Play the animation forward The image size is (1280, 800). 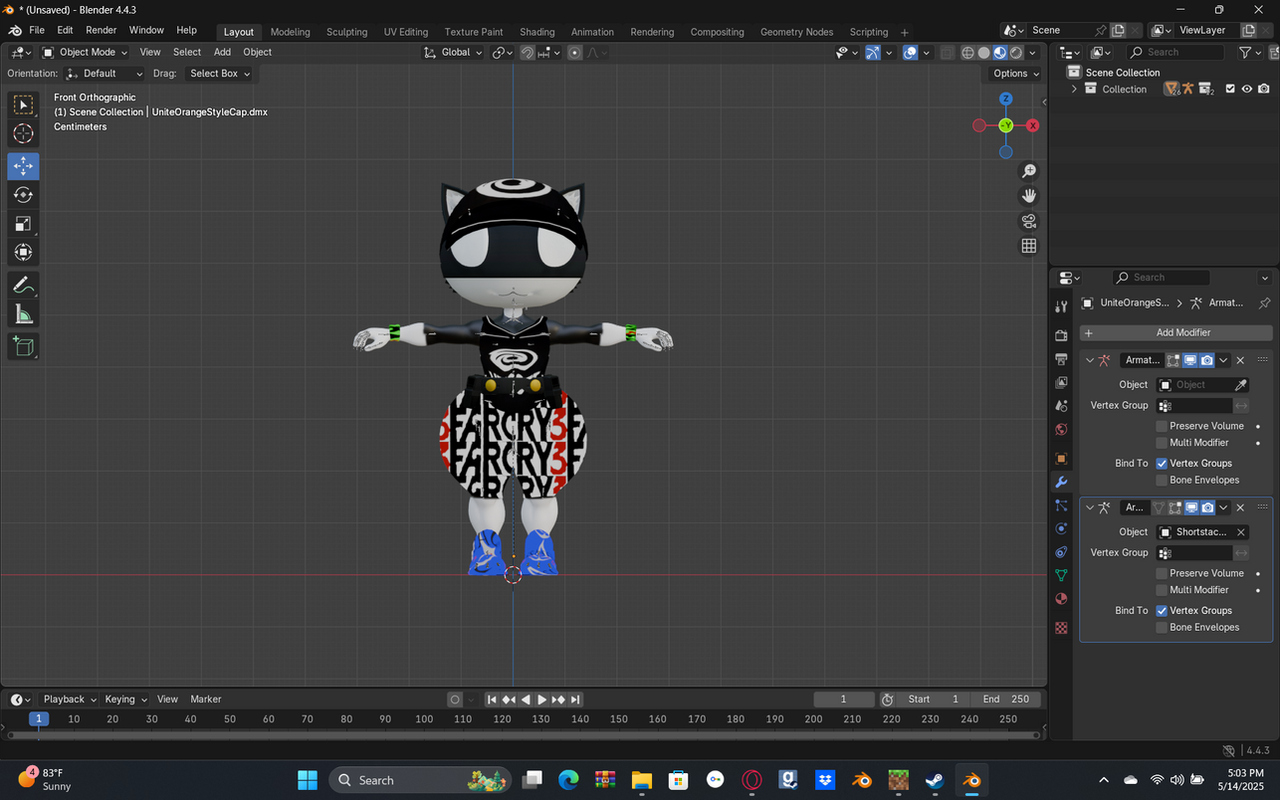click(x=542, y=699)
